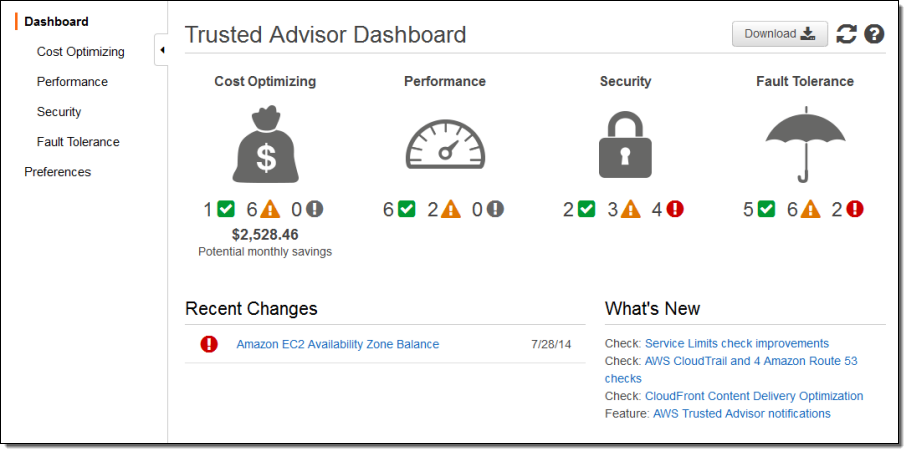Click the red alert icon under Security
910x455 pixels.
[x=675, y=209]
